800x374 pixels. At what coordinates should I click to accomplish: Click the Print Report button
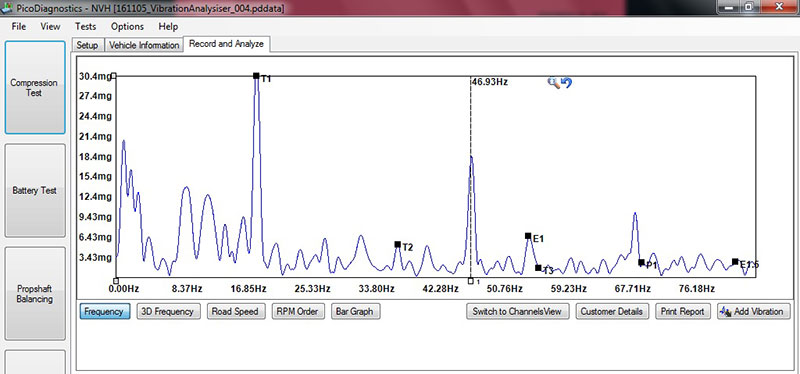682,311
